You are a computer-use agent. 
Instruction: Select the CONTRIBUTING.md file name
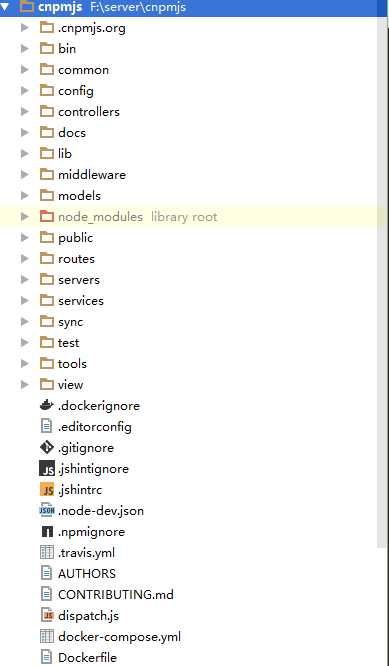click(116, 594)
